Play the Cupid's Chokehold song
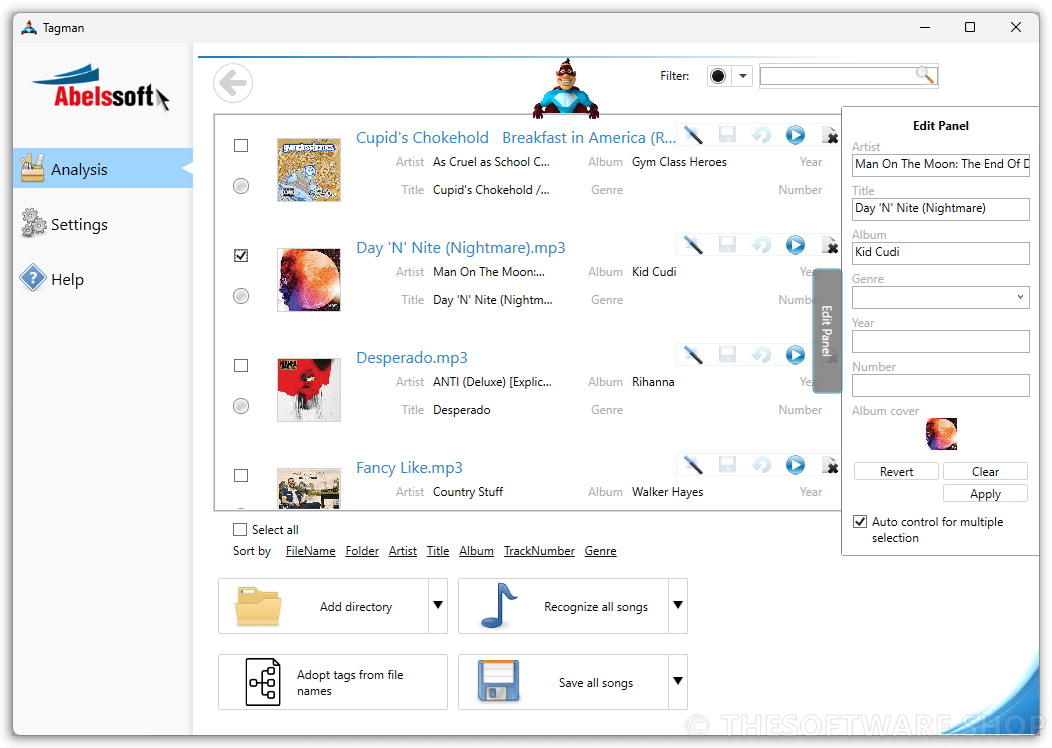Viewport: 1052px width, 748px height. coord(795,135)
